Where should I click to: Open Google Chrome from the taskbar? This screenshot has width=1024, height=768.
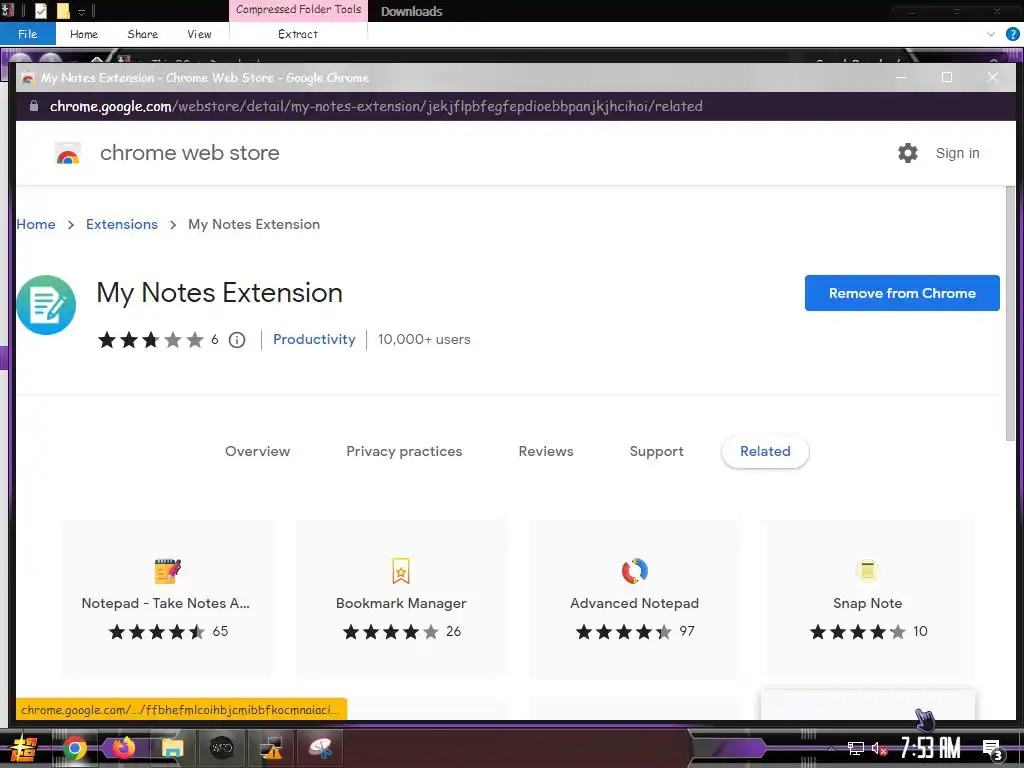(75, 748)
